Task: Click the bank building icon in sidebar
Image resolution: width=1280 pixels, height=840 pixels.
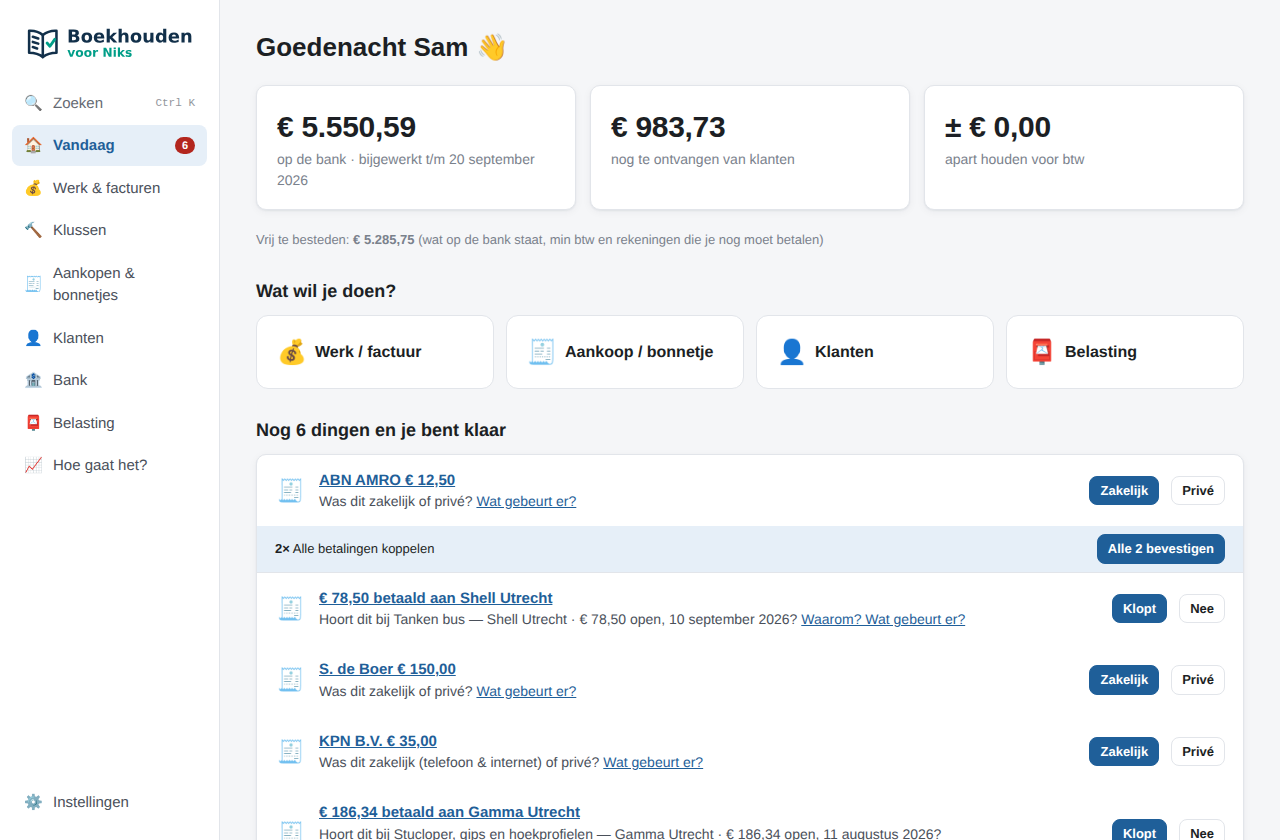Action: click(x=33, y=380)
